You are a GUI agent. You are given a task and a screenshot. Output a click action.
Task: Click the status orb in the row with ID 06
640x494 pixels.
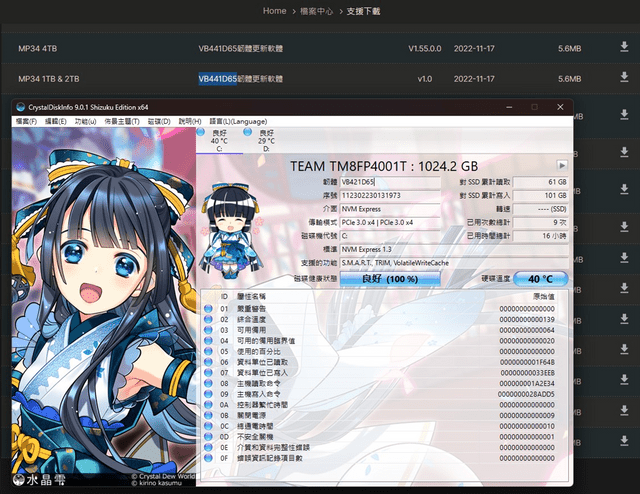click(208, 362)
